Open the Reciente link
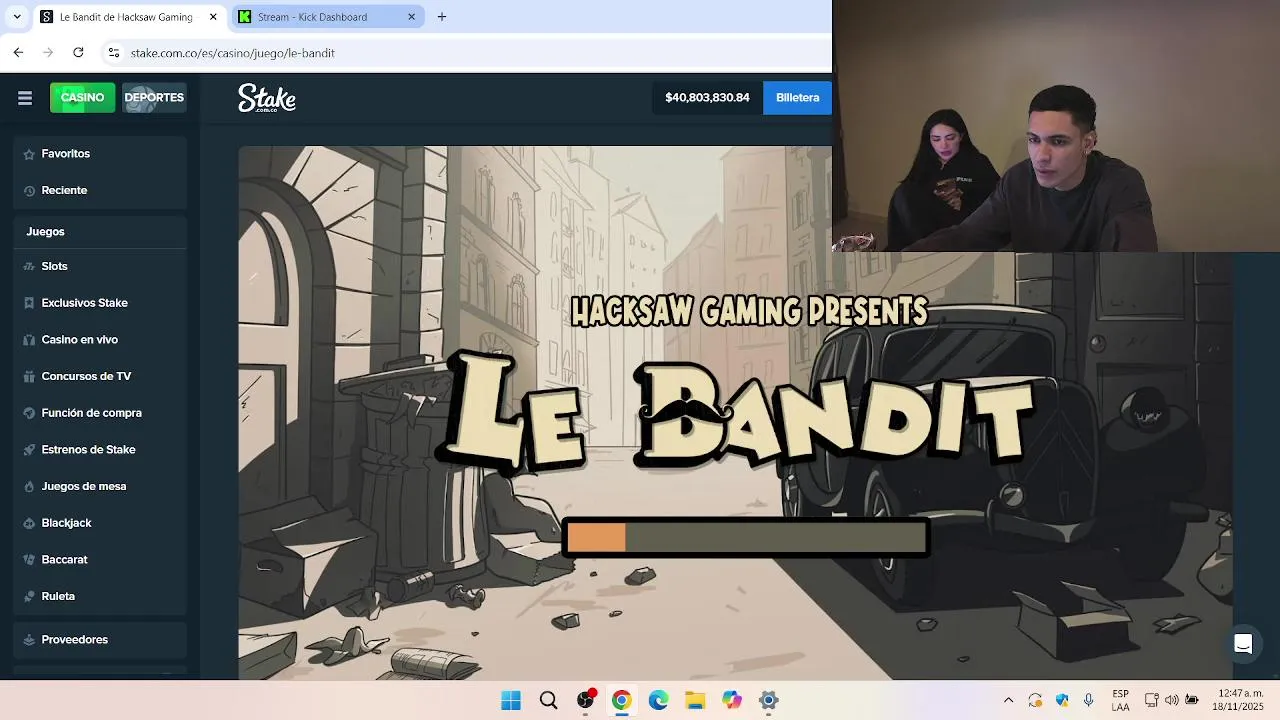 (x=64, y=191)
